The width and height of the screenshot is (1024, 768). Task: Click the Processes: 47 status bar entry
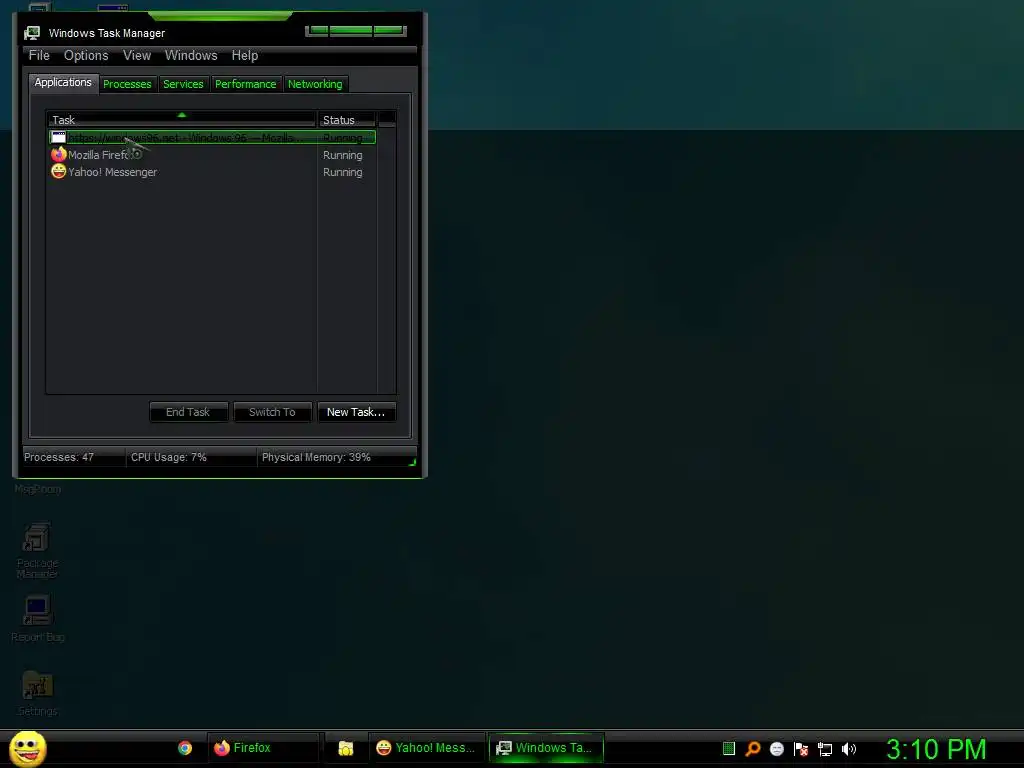point(59,457)
